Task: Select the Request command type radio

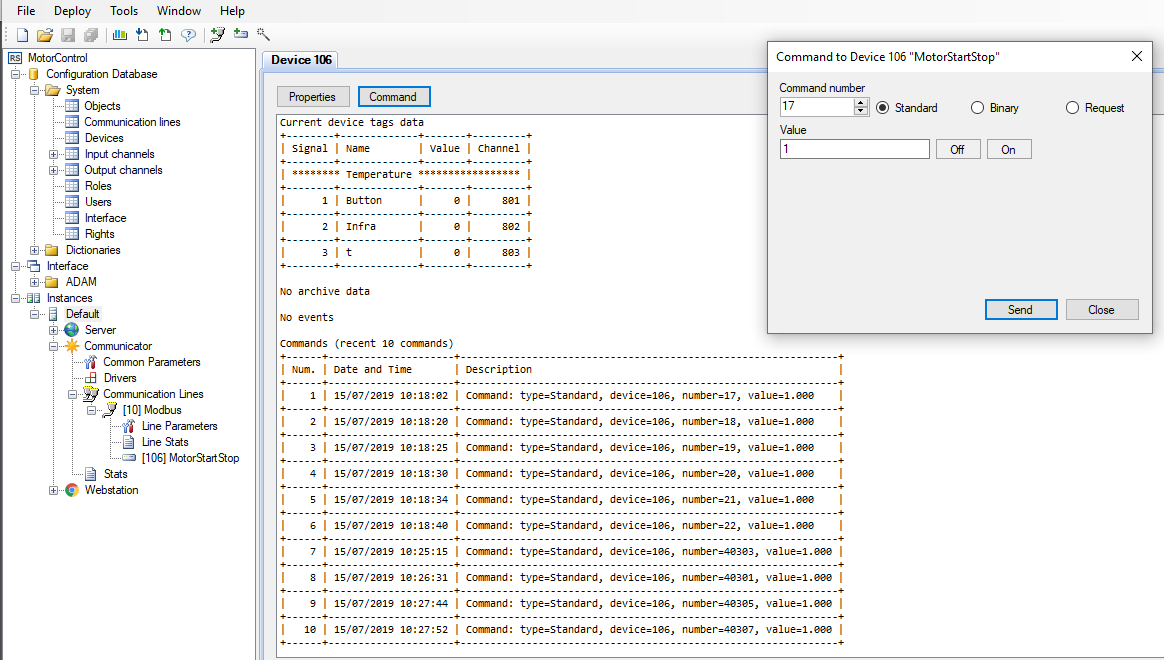Action: coord(1072,108)
